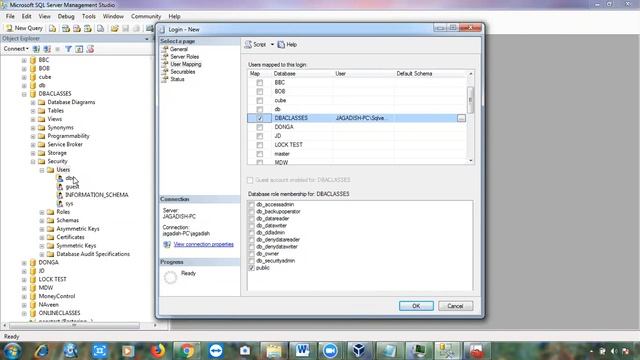Click the New Query toolbar button
Image resolution: width=640 pixels, height=360 pixels.
click(x=24, y=28)
